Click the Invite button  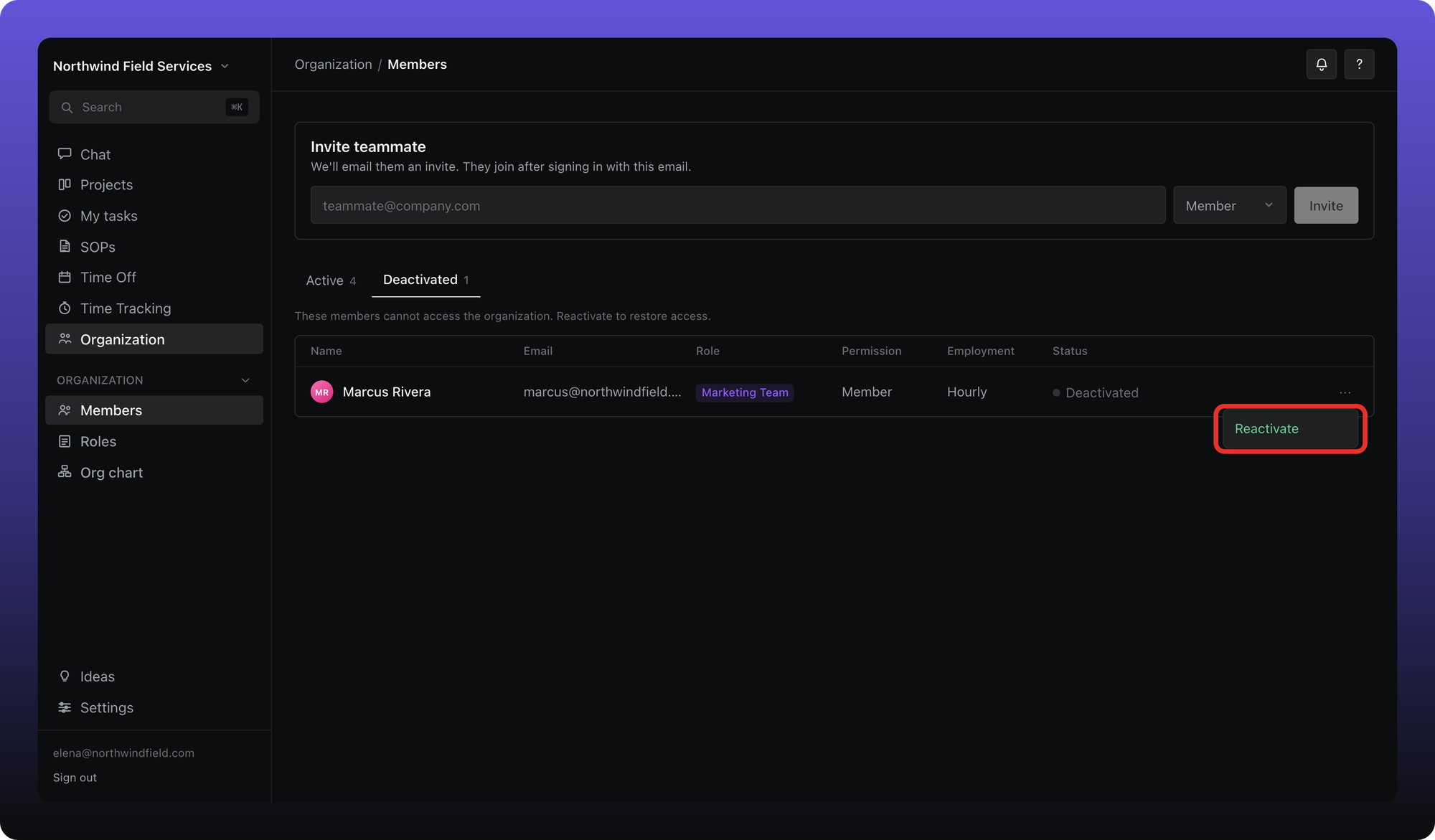coord(1326,206)
